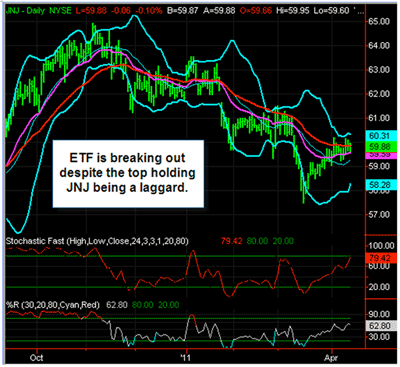Click green 20.00 value in Stochastic header
400x367 pixels.
coord(283,241)
